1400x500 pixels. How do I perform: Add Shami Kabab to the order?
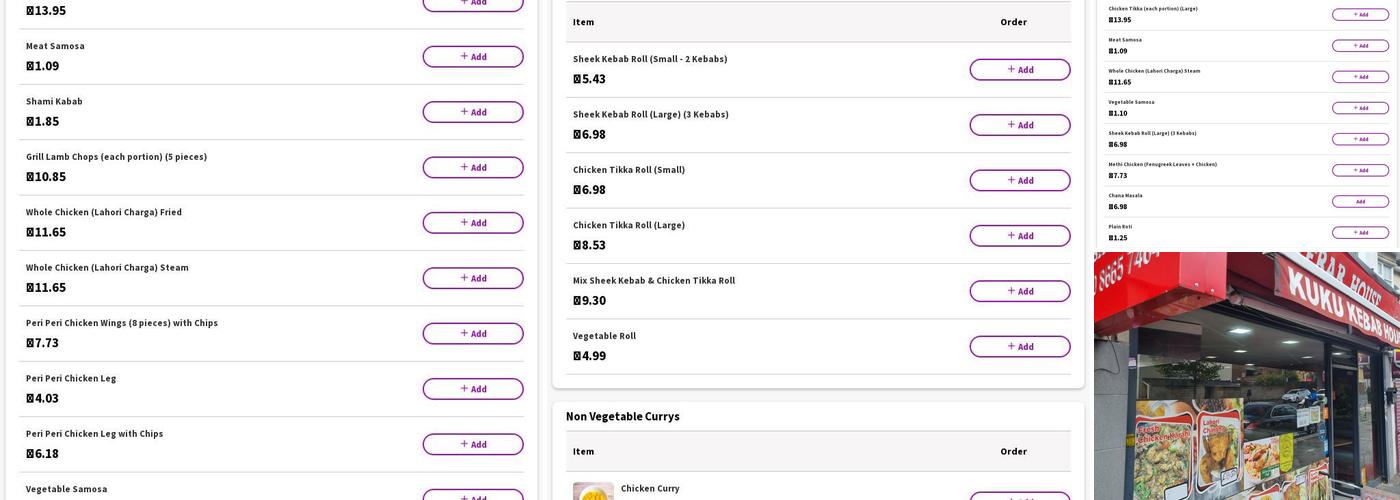(x=472, y=112)
